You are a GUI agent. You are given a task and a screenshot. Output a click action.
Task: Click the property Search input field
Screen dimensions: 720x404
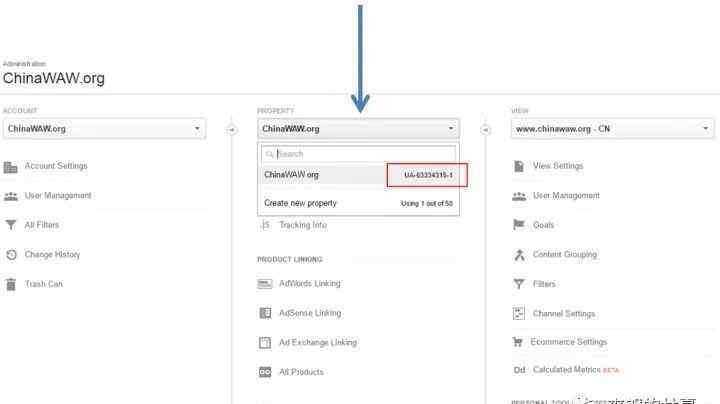(x=364, y=154)
